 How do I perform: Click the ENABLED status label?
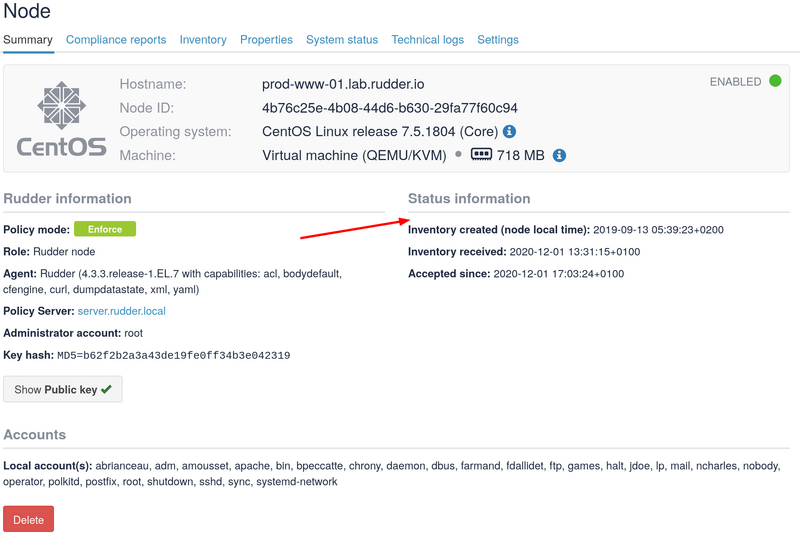pos(735,82)
